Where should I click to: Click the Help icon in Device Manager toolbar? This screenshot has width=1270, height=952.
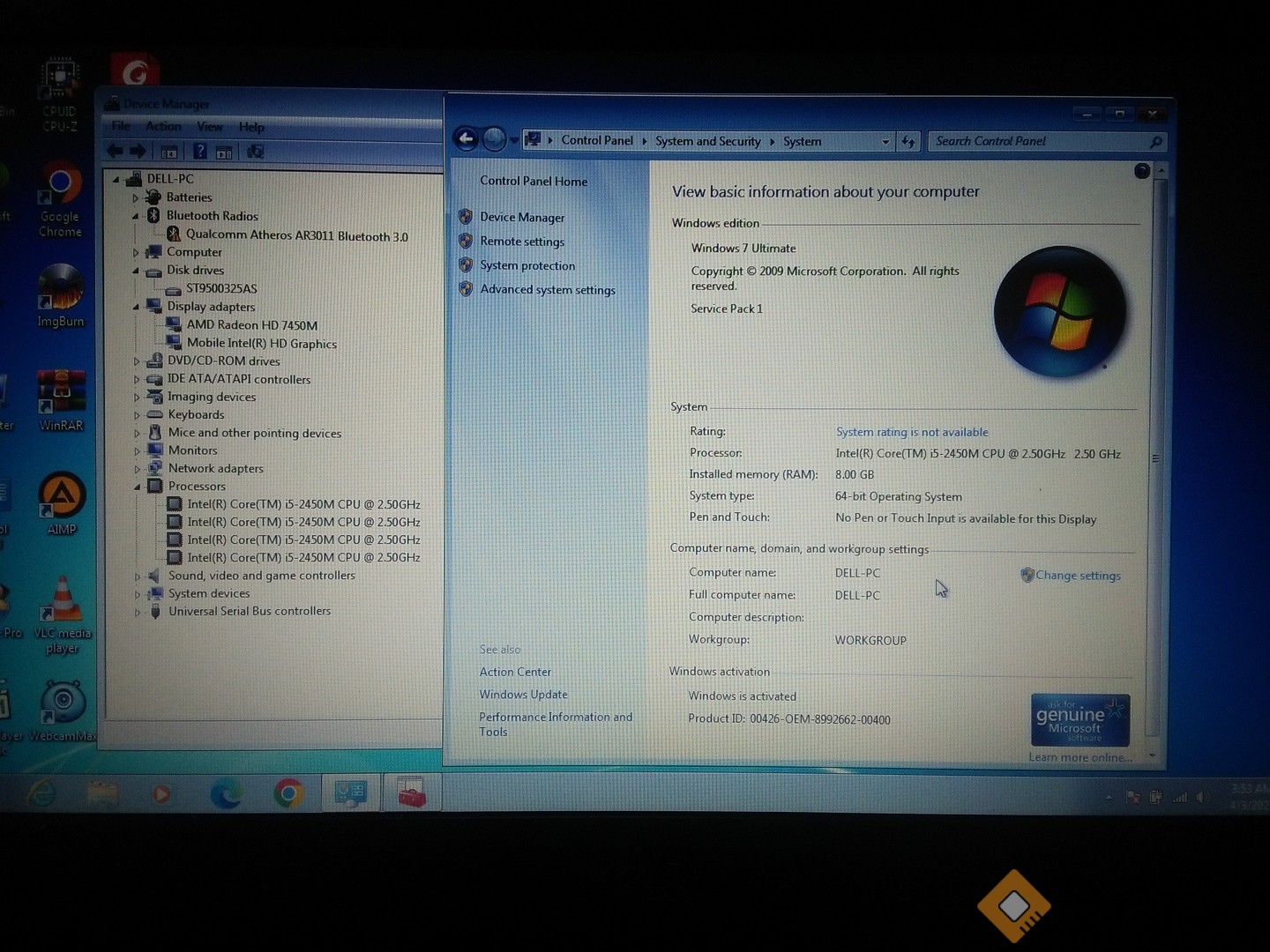coord(200,151)
